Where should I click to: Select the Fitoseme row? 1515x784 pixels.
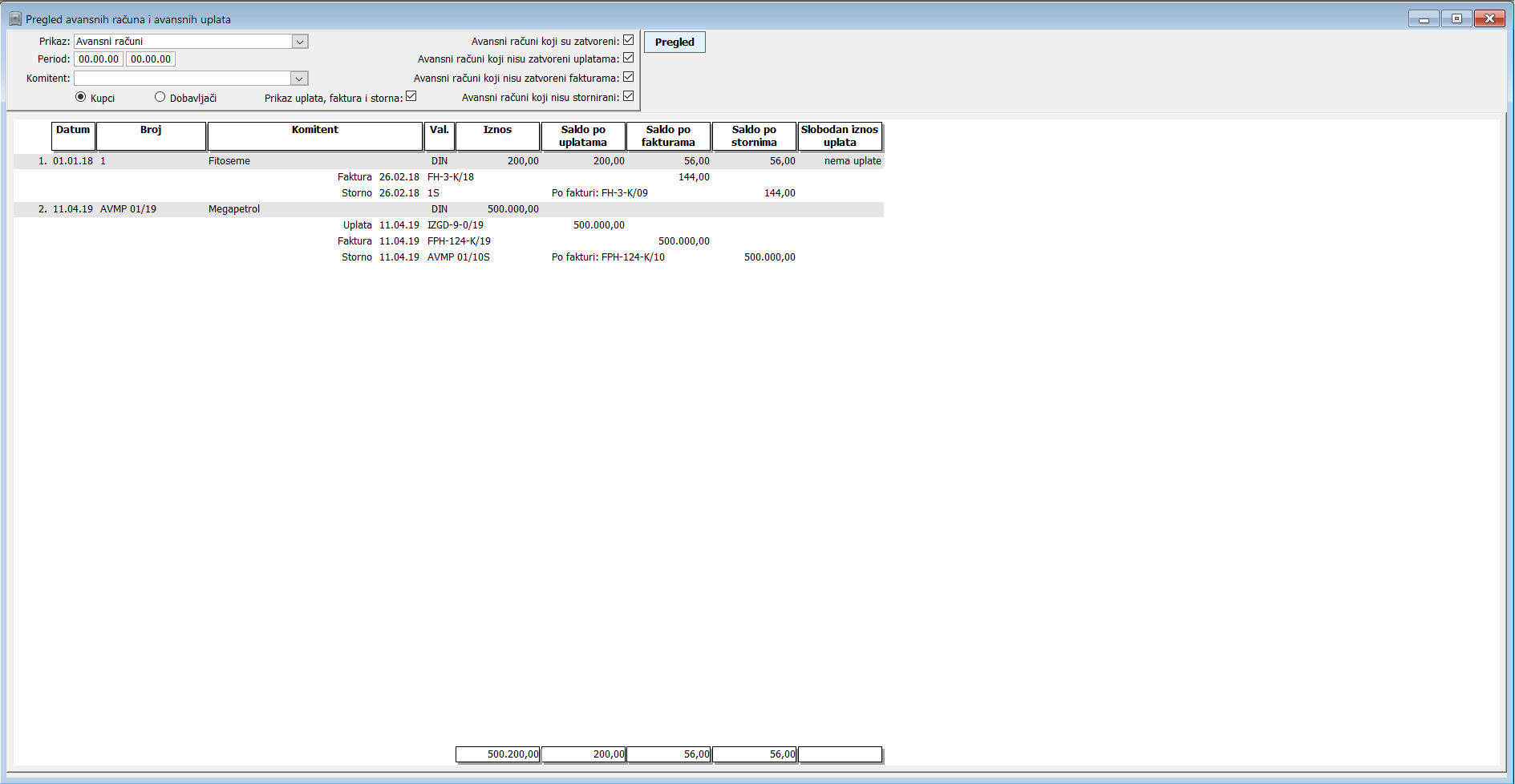tap(448, 161)
